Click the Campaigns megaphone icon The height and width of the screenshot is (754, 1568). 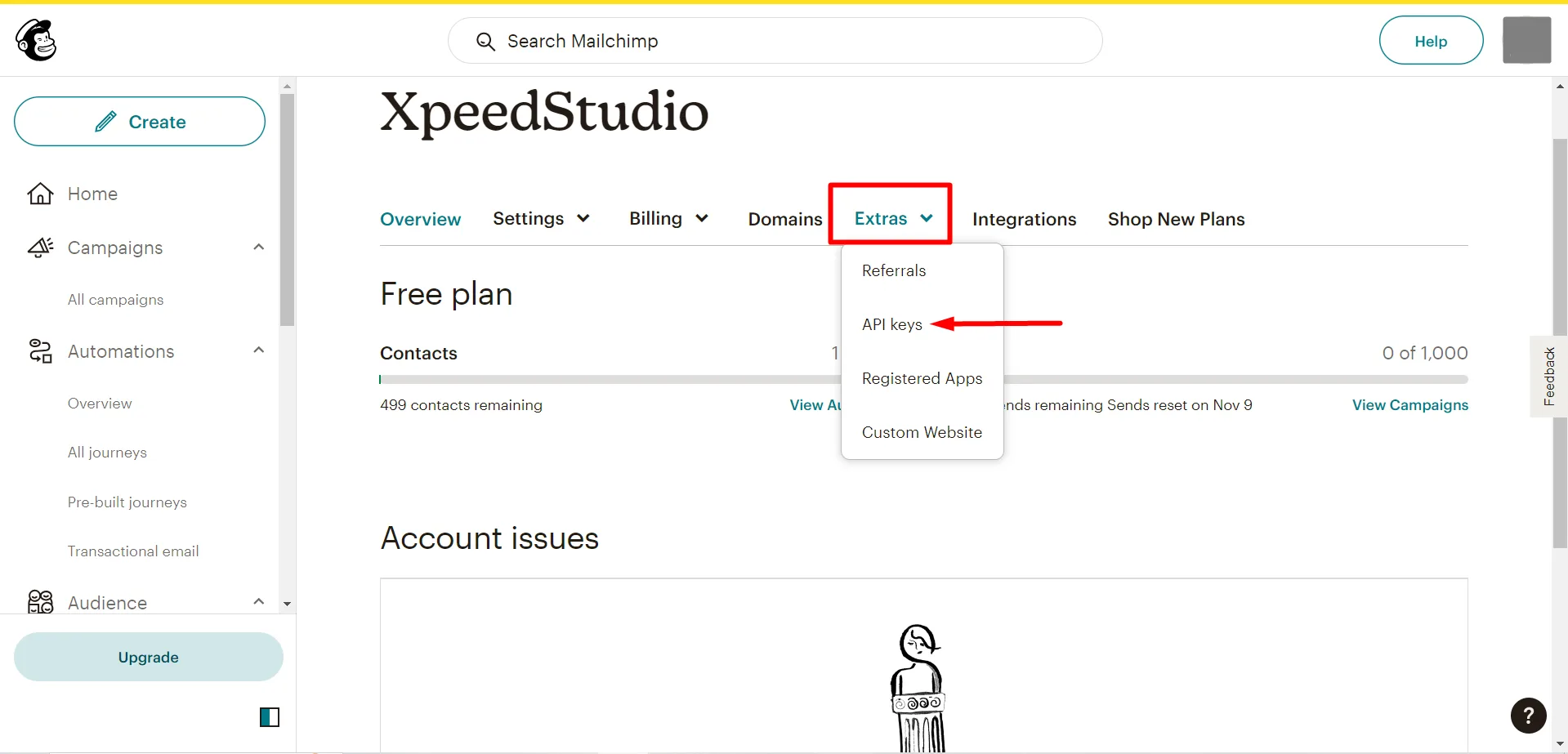click(41, 248)
